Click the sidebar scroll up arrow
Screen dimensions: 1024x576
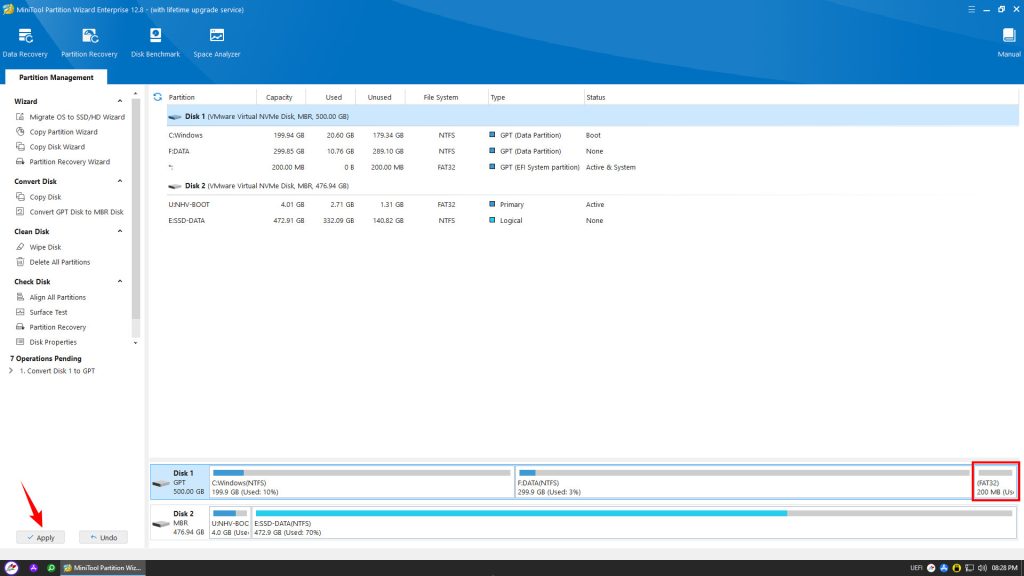(136, 95)
